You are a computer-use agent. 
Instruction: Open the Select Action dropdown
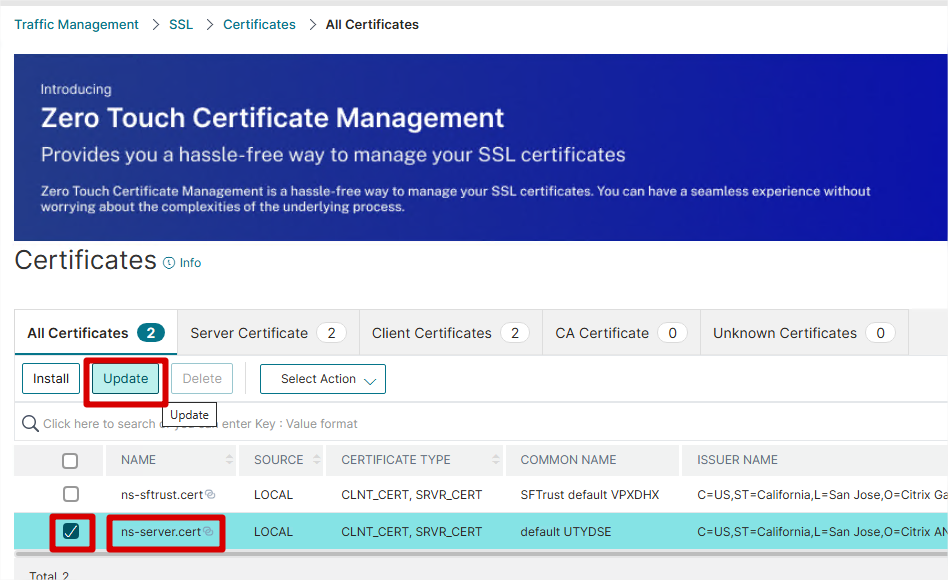tap(322, 379)
